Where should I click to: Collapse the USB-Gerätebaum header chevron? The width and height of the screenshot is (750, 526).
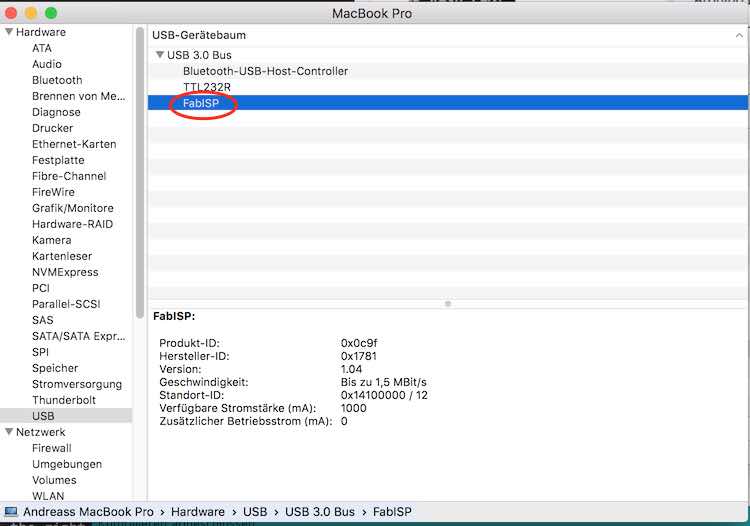click(739, 35)
